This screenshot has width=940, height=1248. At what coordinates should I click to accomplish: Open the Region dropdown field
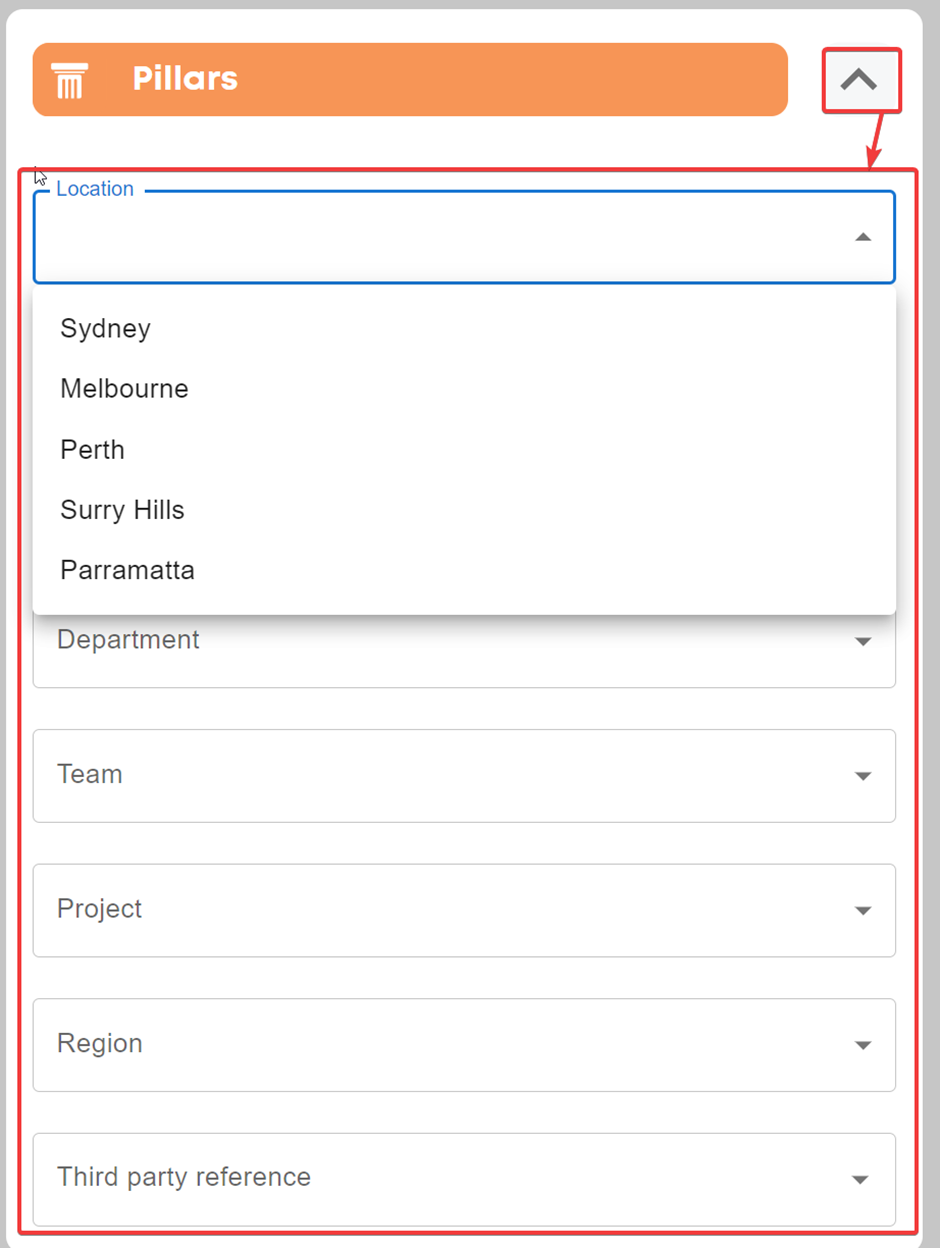pyautogui.click(x=464, y=1045)
